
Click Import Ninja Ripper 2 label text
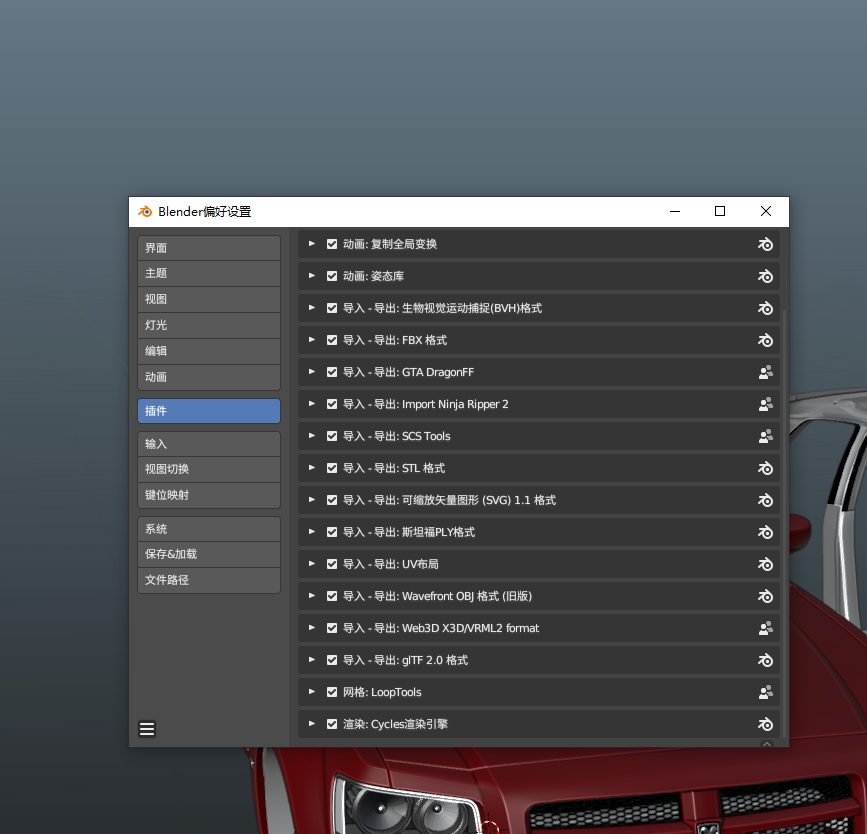pos(455,404)
